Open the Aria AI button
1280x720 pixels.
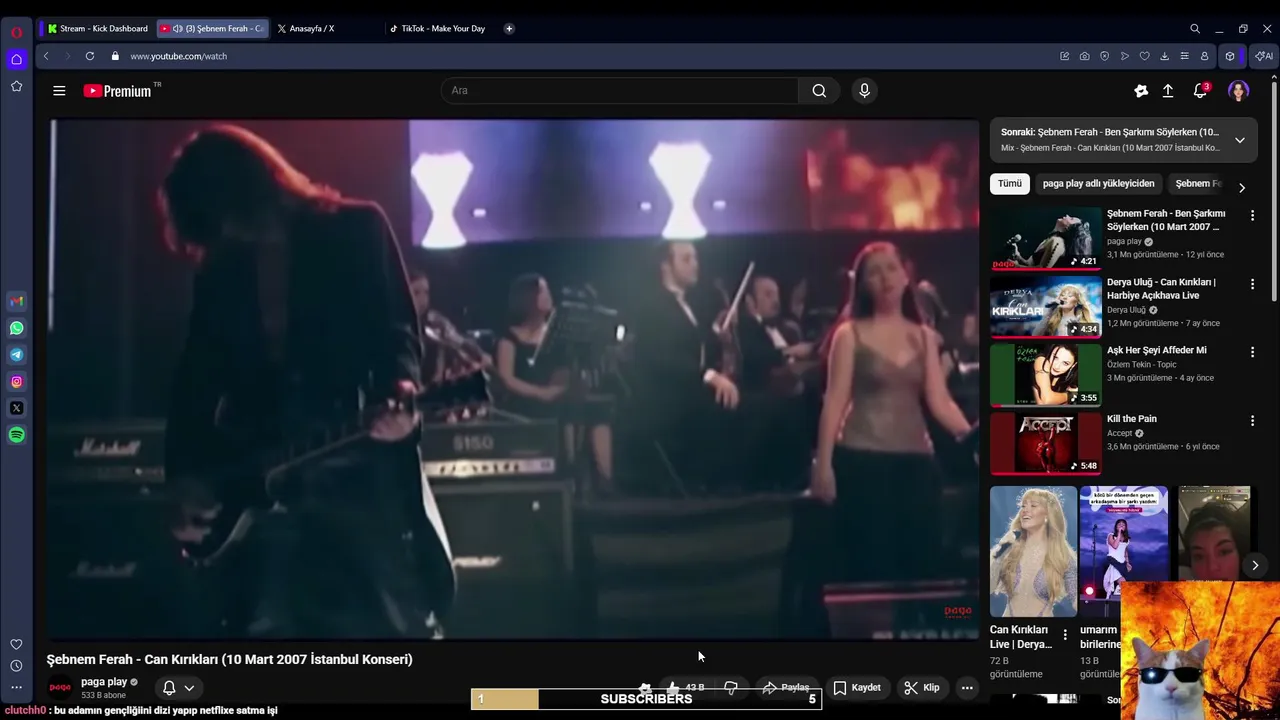click(x=1264, y=56)
